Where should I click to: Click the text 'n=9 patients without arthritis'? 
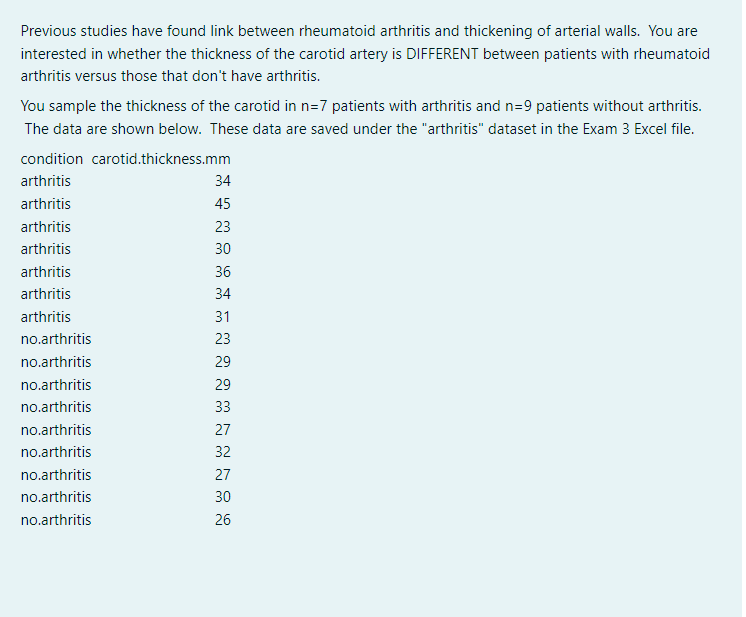point(601,106)
